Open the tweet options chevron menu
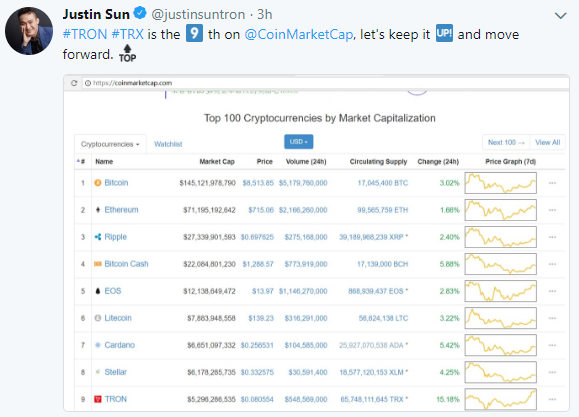Image resolution: width=579 pixels, height=417 pixels. 561,16
